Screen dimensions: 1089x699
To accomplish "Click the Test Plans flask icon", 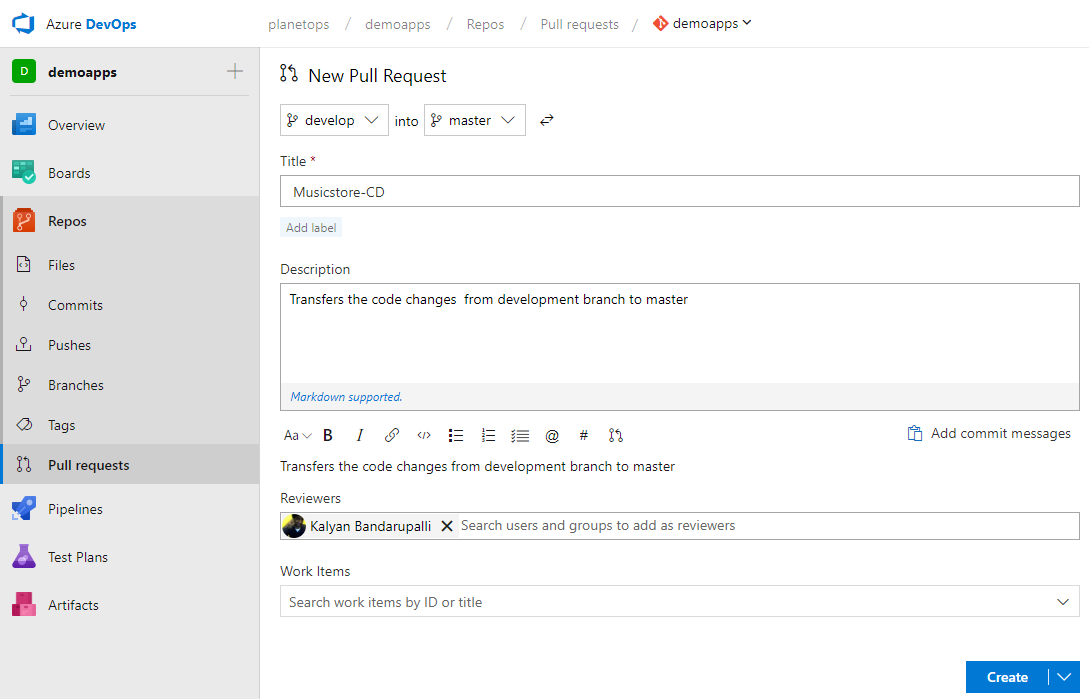I will point(24,557).
